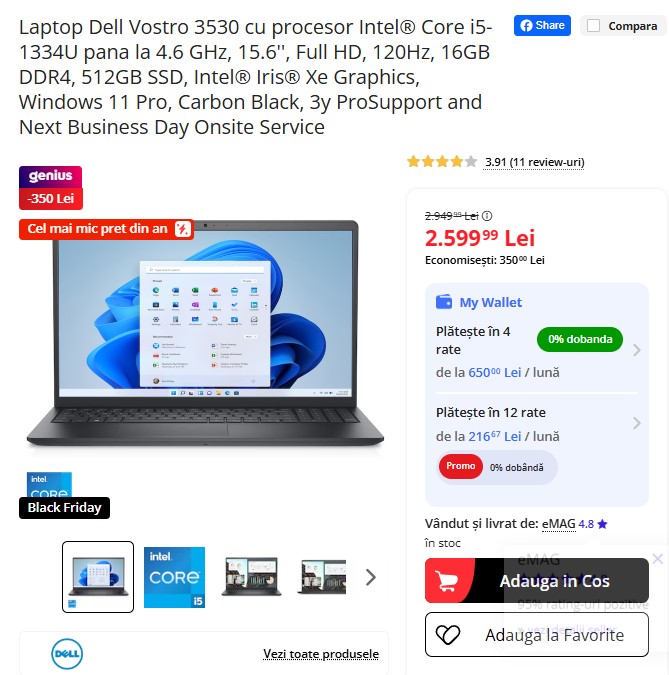Open Vezi toate produsele link

tap(321, 654)
